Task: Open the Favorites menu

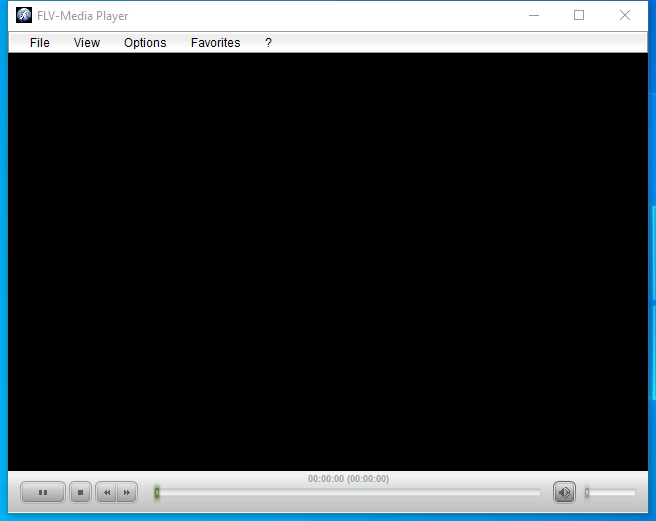Action: (215, 43)
